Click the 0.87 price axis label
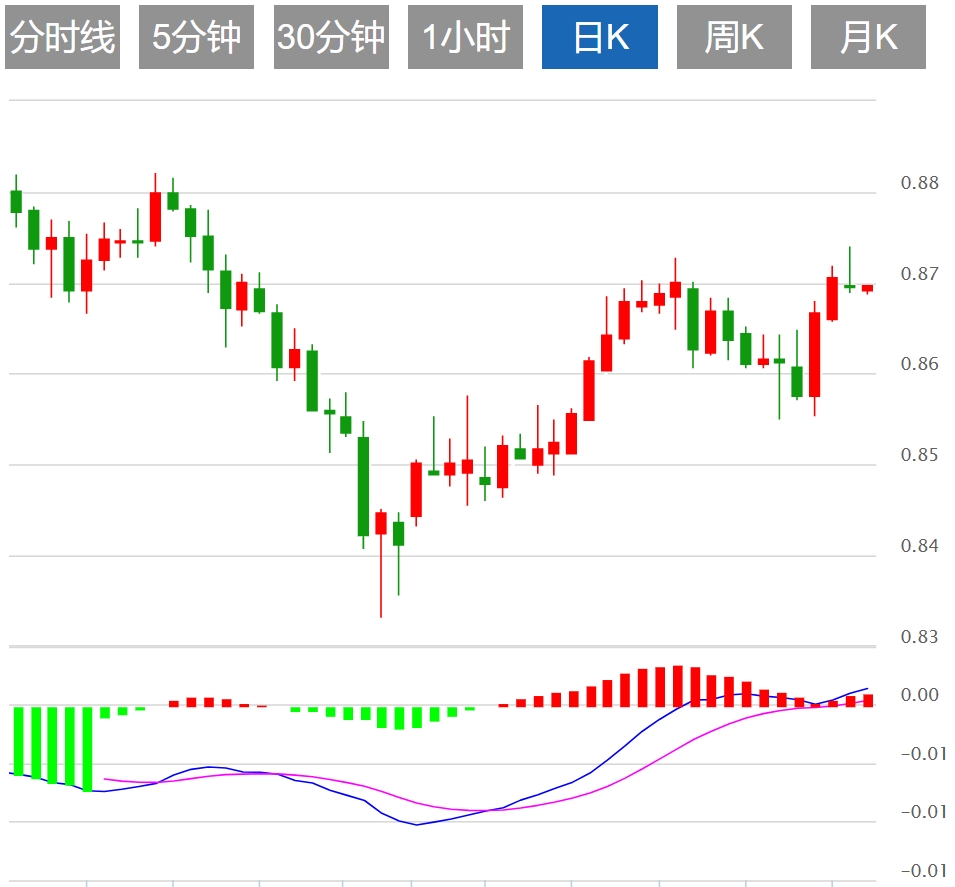955x887 pixels. click(919, 274)
